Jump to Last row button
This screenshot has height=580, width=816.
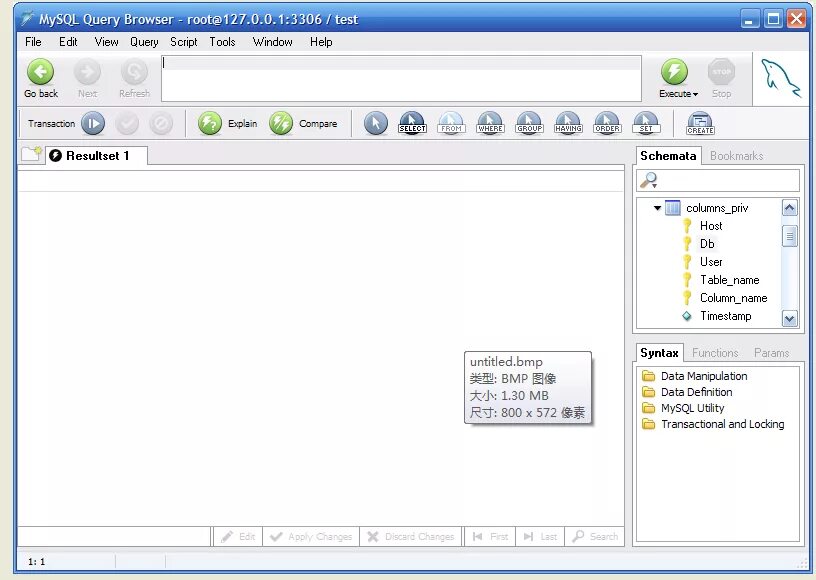click(540, 536)
